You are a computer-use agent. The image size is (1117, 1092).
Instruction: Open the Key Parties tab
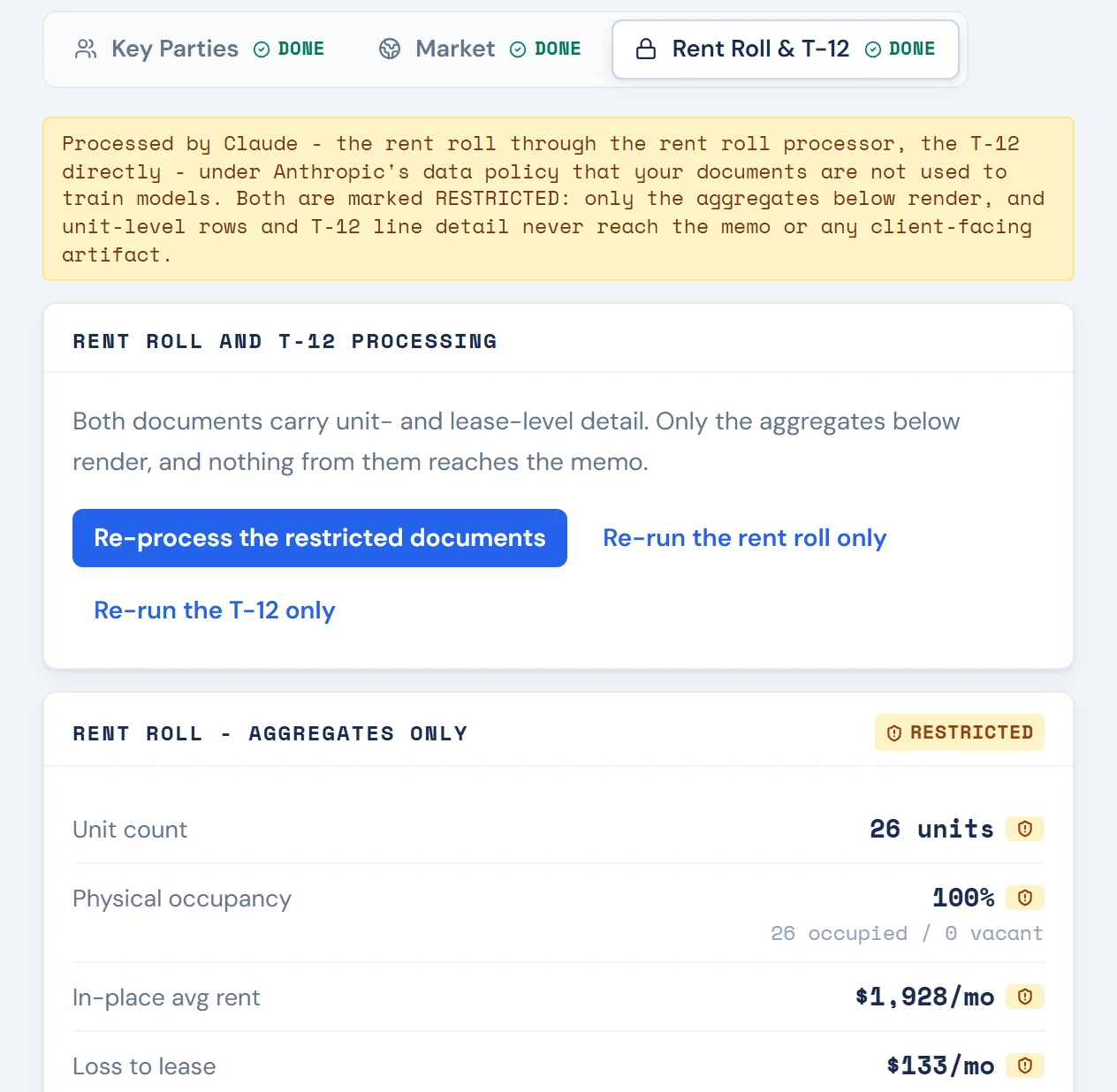(x=200, y=49)
